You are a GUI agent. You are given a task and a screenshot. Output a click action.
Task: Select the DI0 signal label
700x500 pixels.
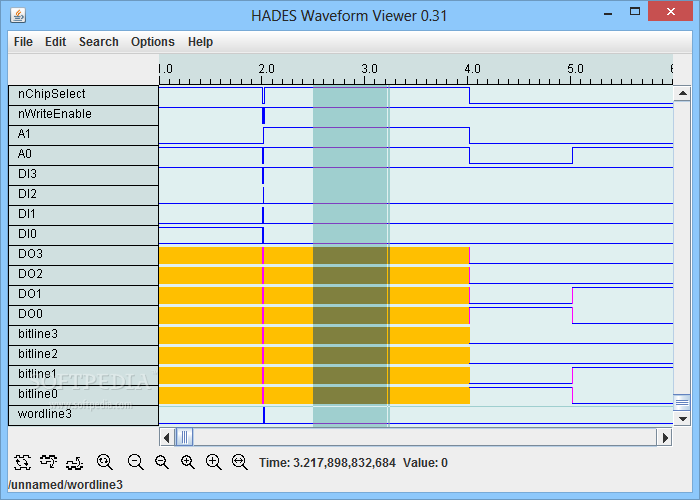(83, 235)
